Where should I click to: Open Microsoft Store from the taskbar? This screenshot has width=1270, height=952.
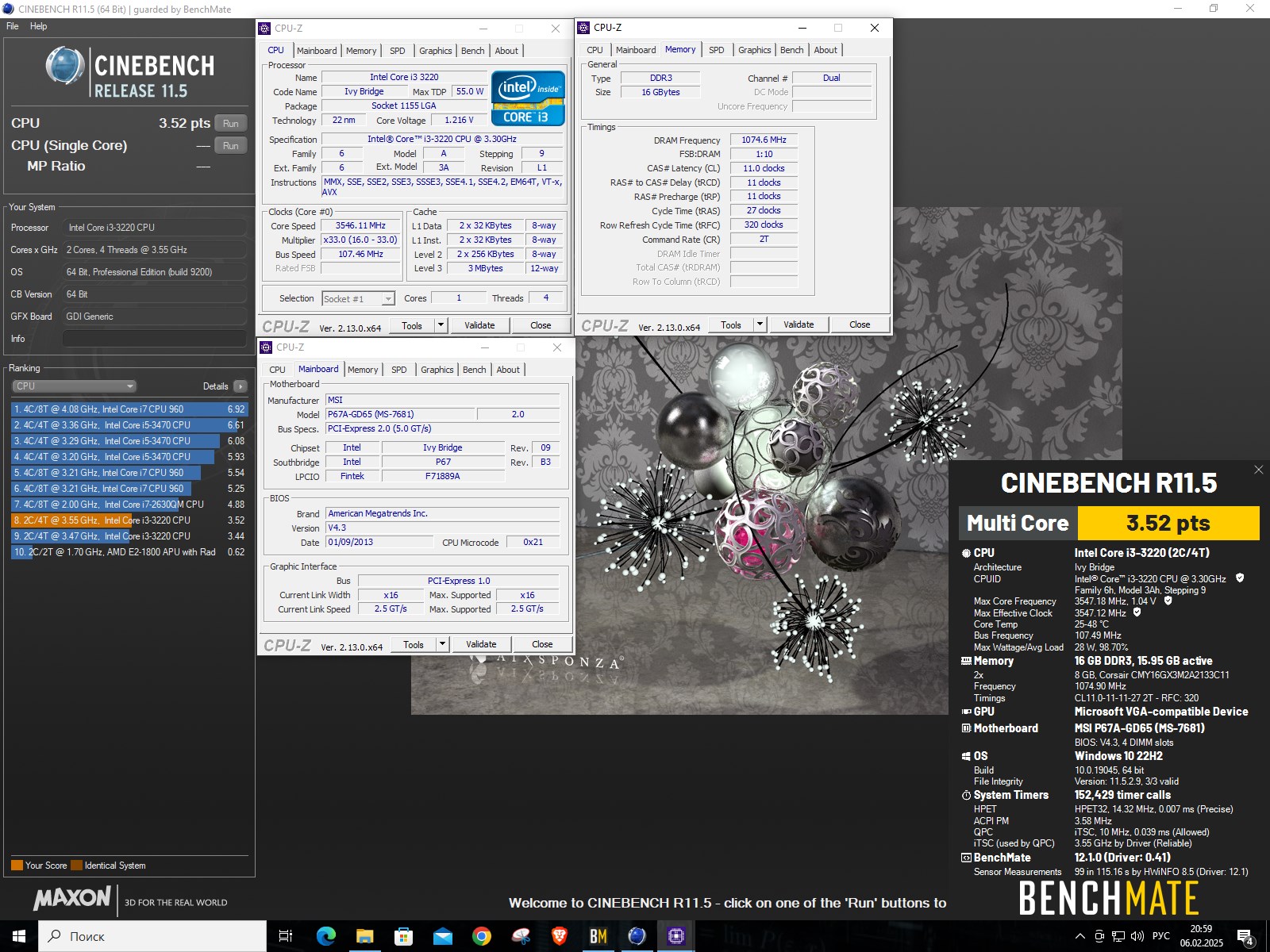coord(403,936)
